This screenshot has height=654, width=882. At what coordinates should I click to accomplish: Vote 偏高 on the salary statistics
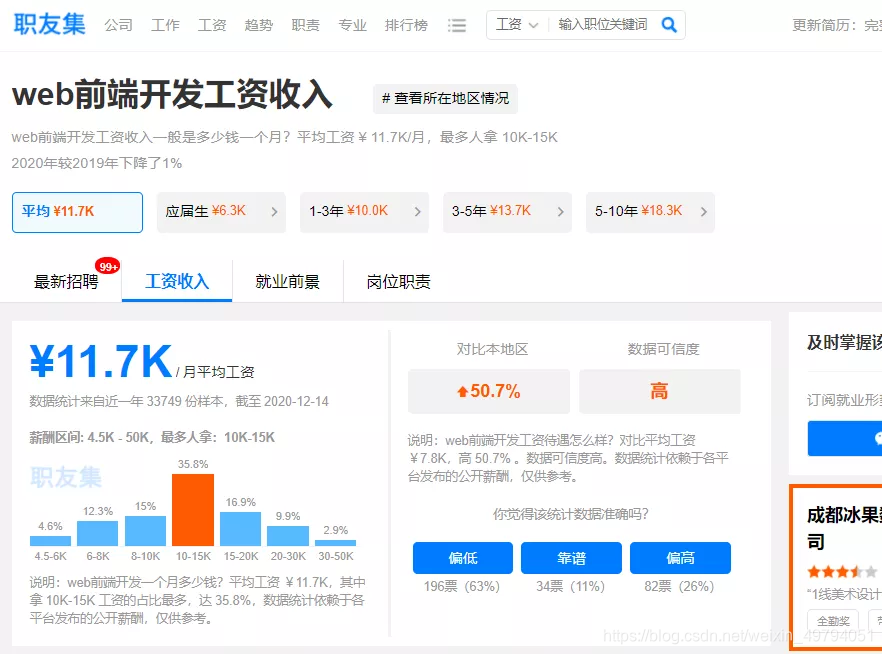point(680,558)
